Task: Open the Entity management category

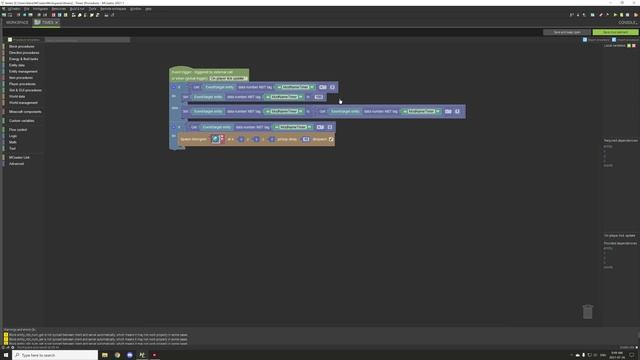Action: click(23, 71)
